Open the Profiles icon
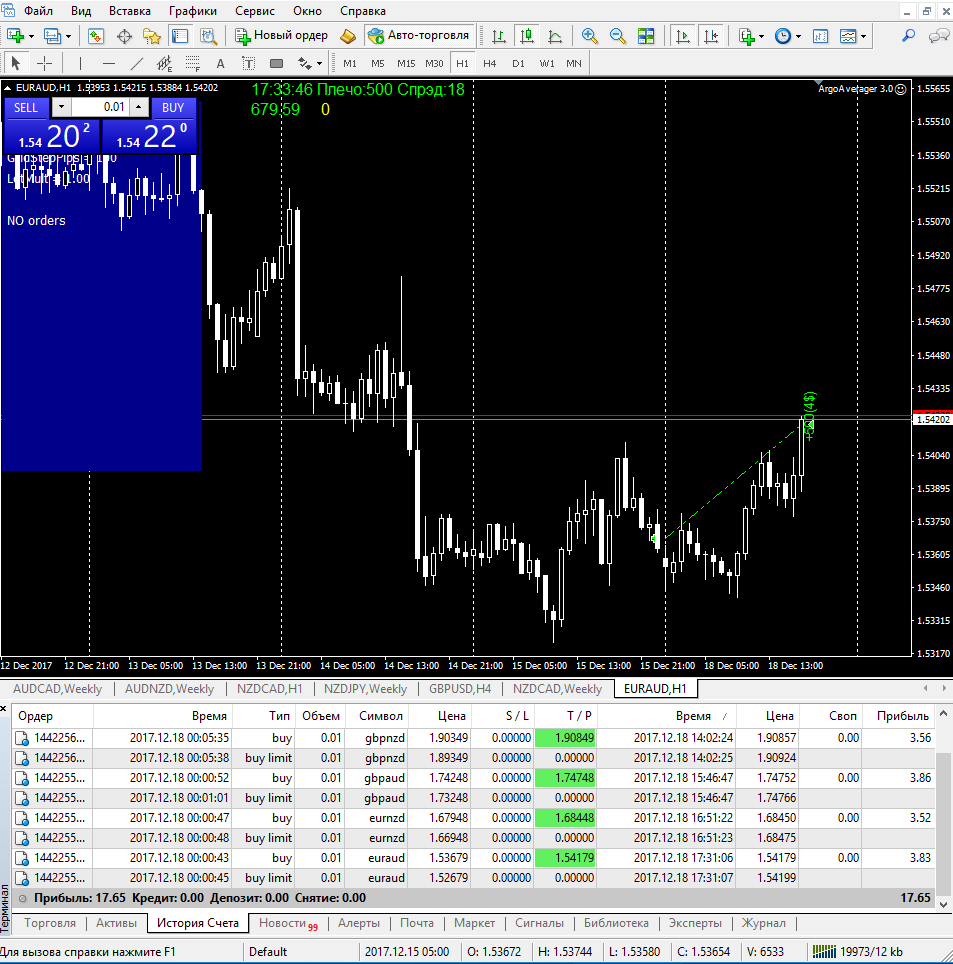 (x=52, y=36)
